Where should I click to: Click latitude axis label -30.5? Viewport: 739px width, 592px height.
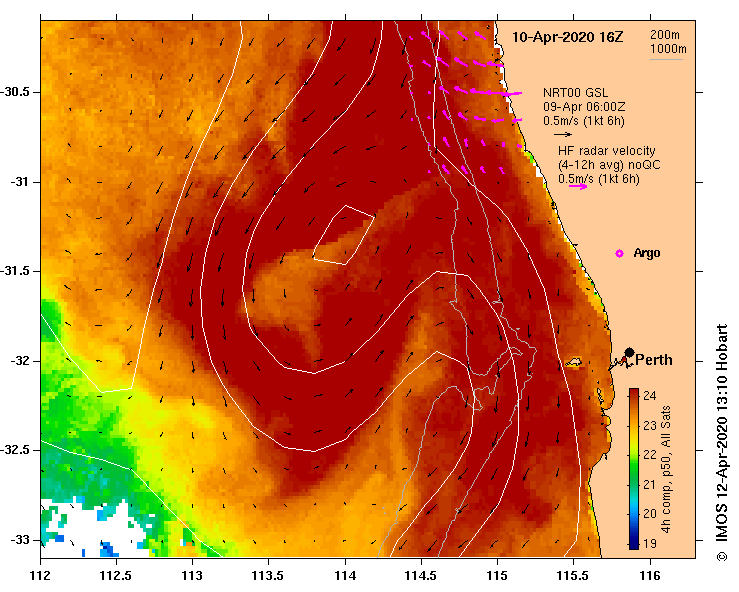pyautogui.click(x=14, y=92)
